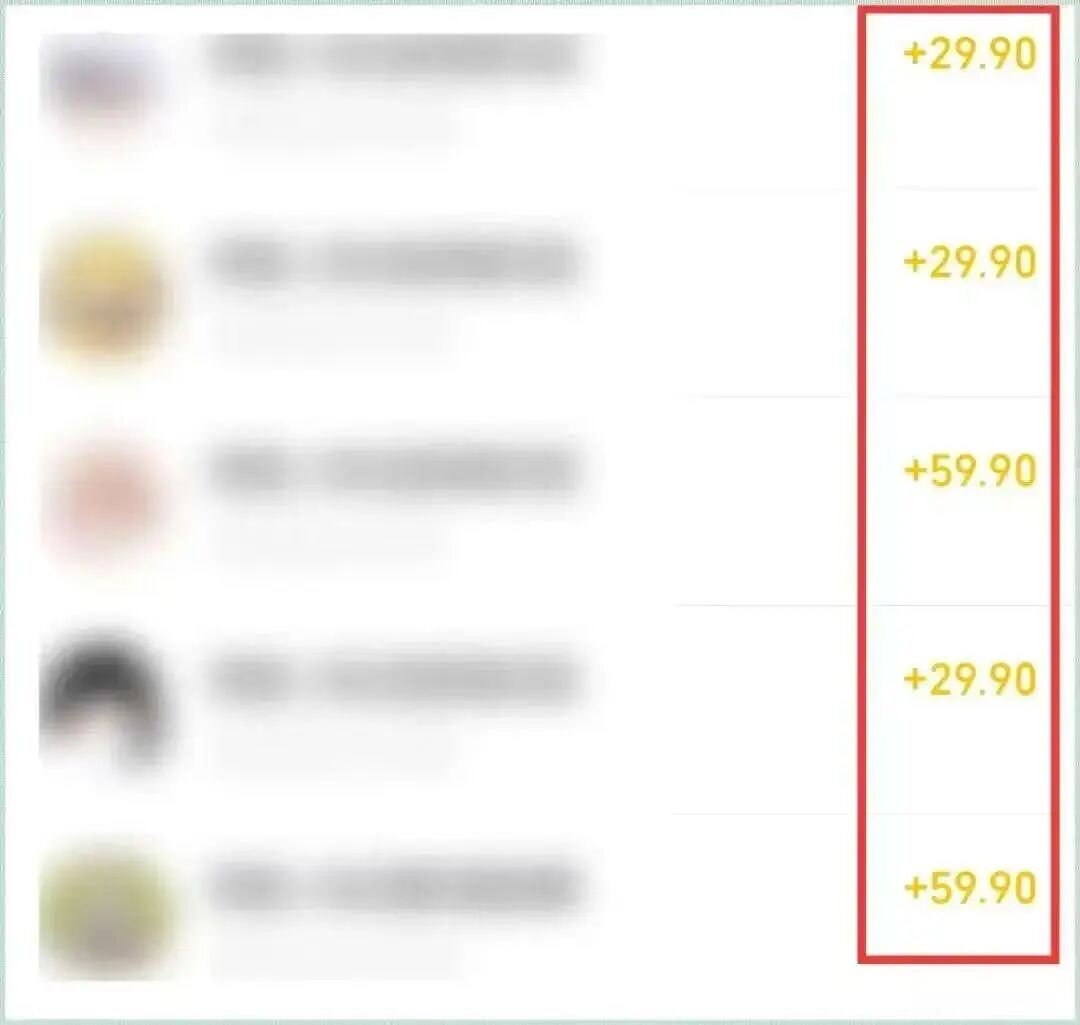Click the +29.90 amount in the first row
Screen dimensions: 1080x1025
pos(970,54)
